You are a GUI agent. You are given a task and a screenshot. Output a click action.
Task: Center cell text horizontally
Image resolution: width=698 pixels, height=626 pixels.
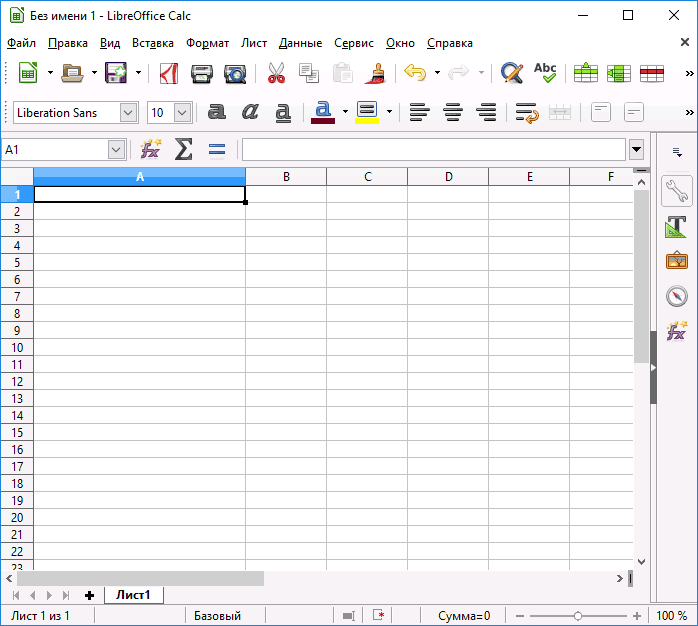[453, 112]
